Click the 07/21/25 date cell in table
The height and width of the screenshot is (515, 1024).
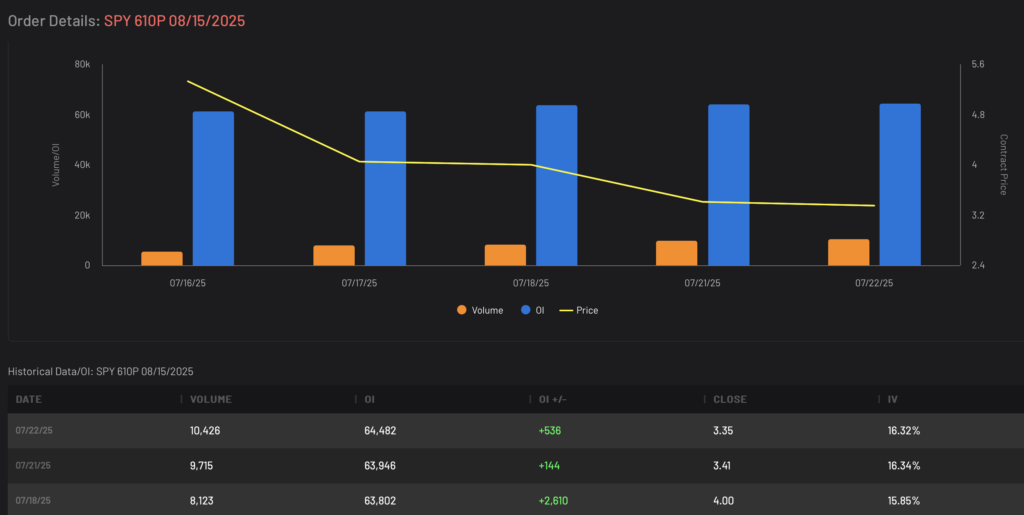coord(33,466)
